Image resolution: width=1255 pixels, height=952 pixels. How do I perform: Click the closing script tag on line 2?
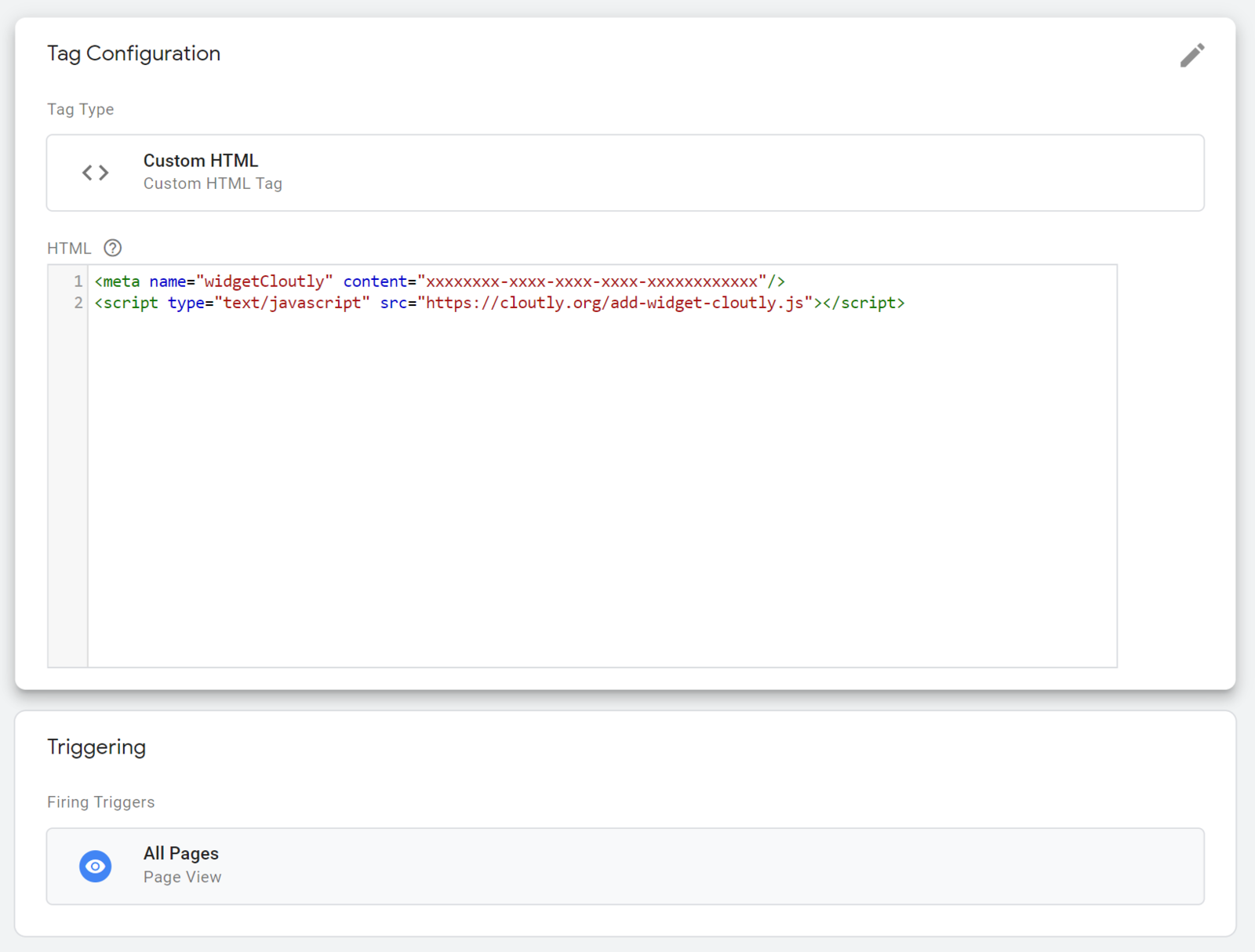(x=864, y=303)
